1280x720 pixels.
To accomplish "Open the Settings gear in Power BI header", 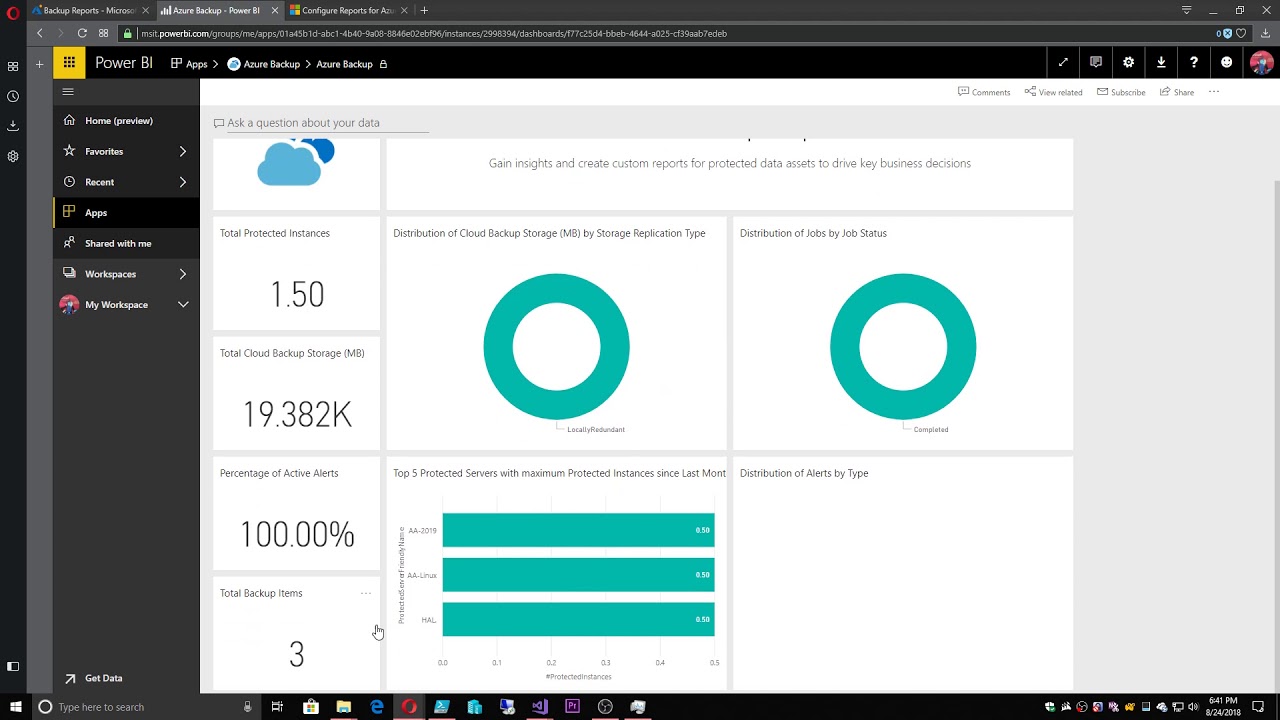I will (x=1129, y=63).
